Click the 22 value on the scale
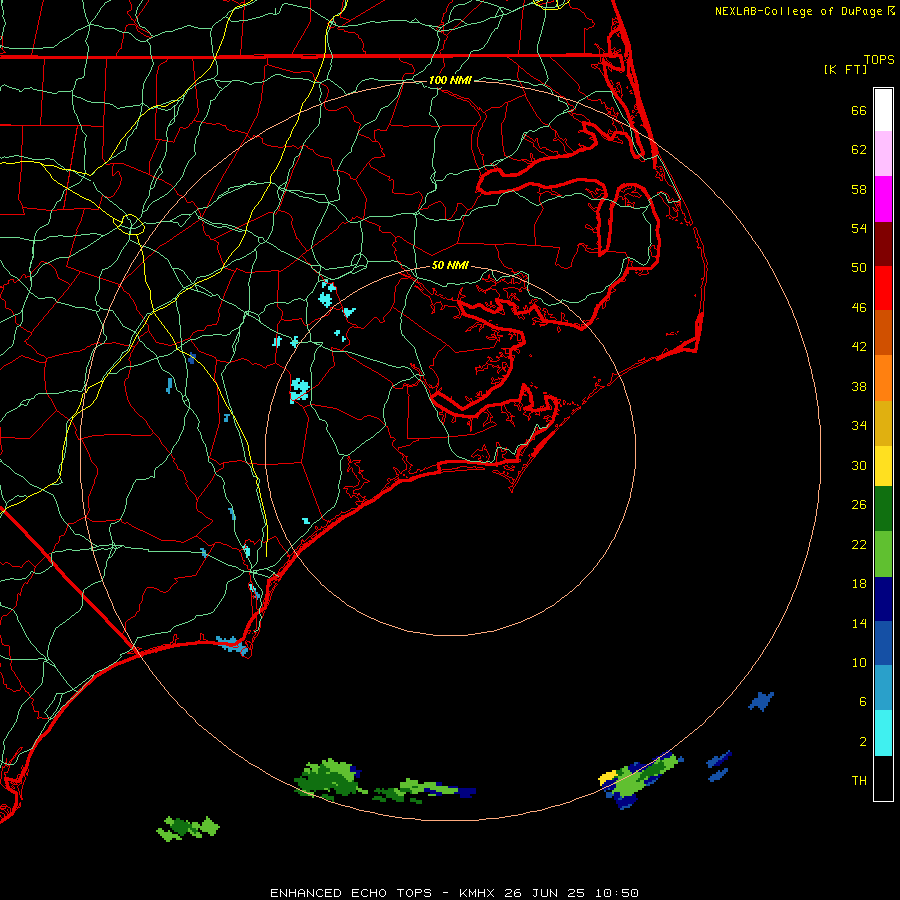The image size is (900, 900). point(859,544)
